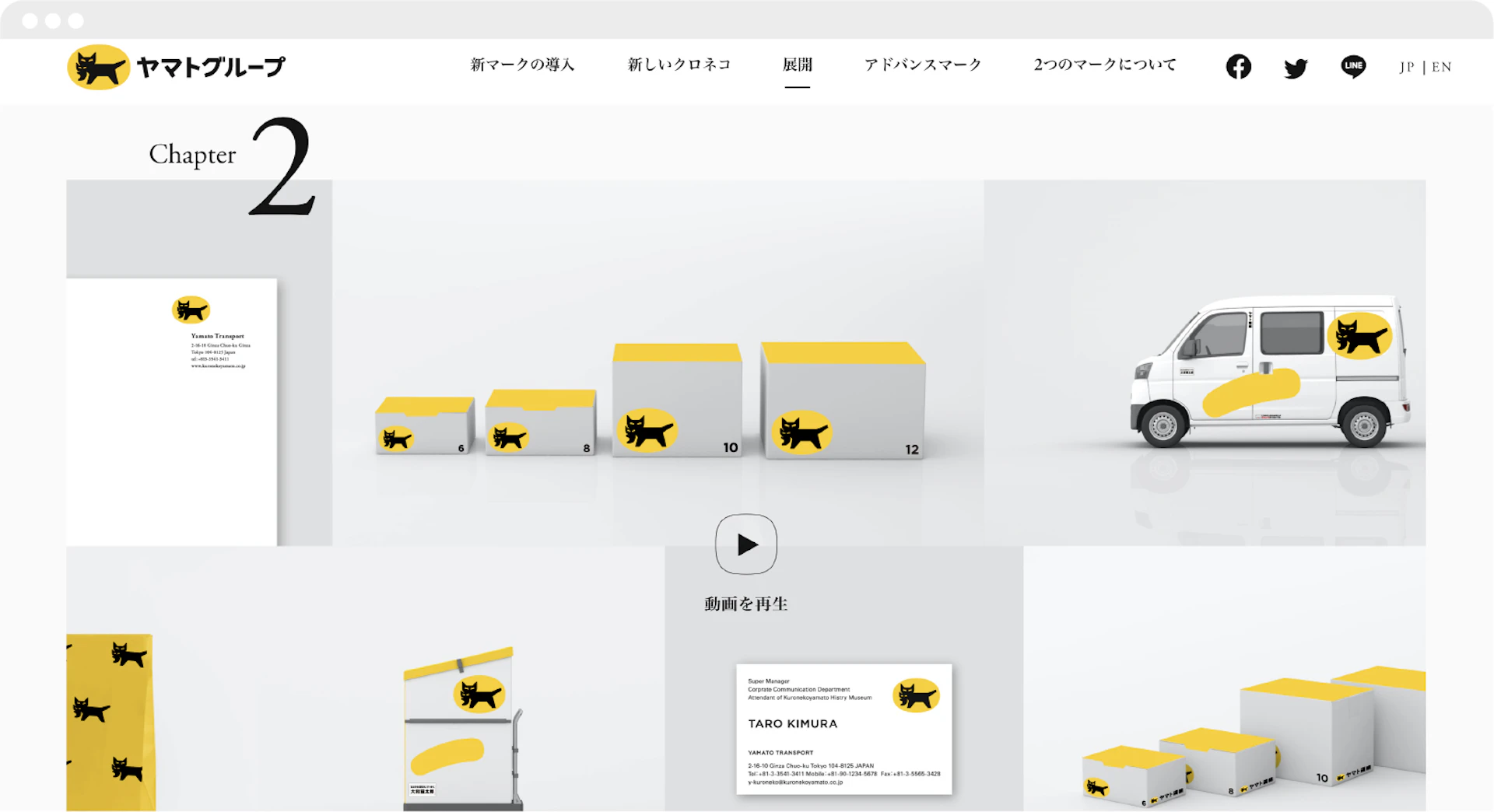The height and width of the screenshot is (812, 1494).
Task: Click the cat logo on the delivery cart
Action: 479,695
